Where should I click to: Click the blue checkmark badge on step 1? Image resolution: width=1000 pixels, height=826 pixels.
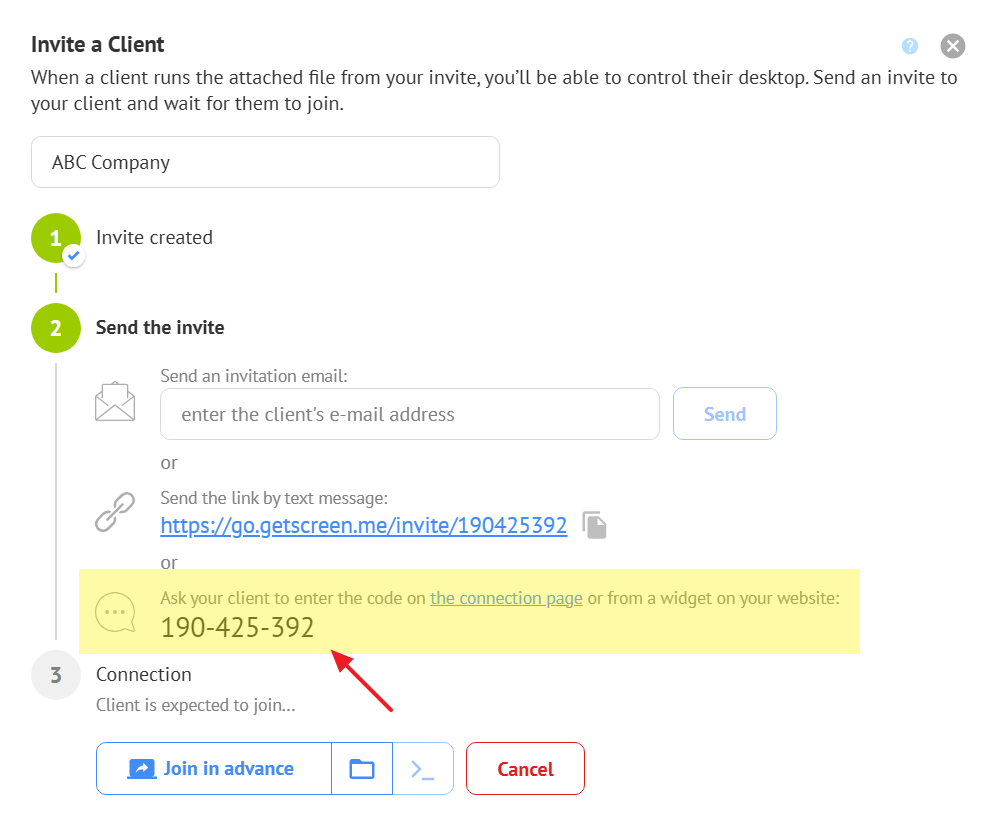[73, 256]
